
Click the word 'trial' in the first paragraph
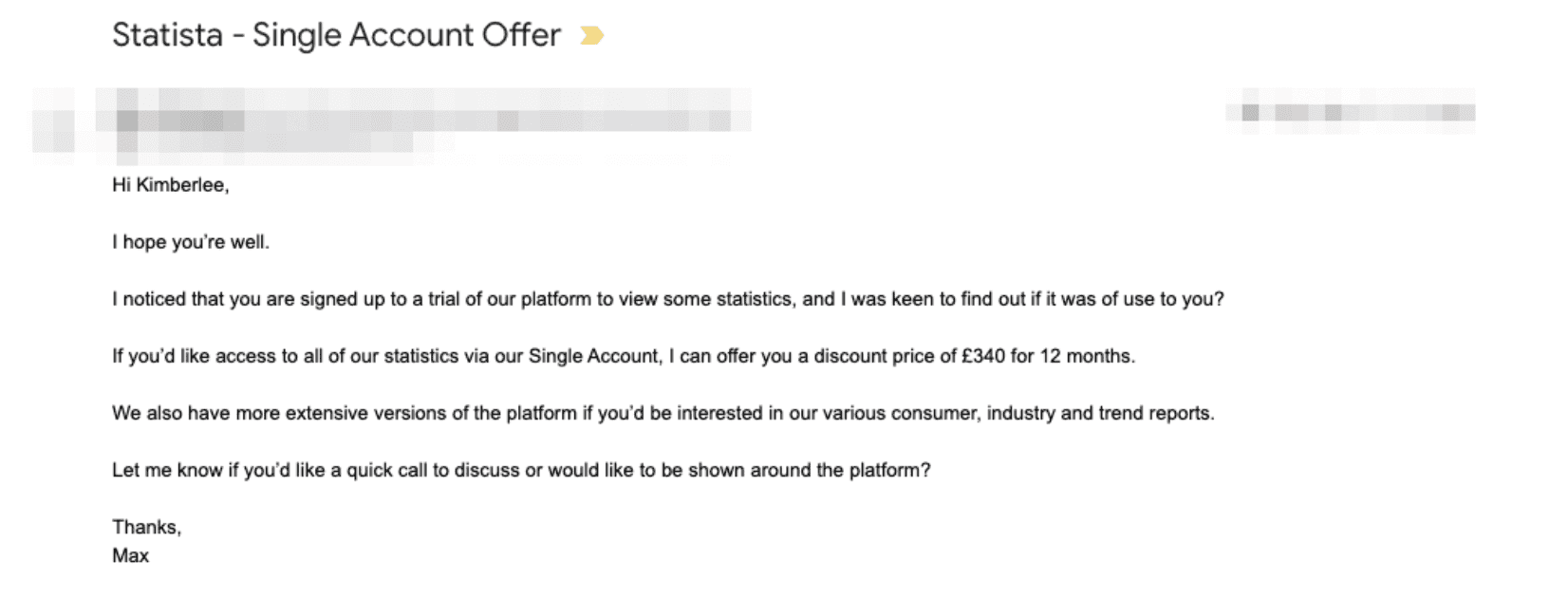[x=442, y=299]
